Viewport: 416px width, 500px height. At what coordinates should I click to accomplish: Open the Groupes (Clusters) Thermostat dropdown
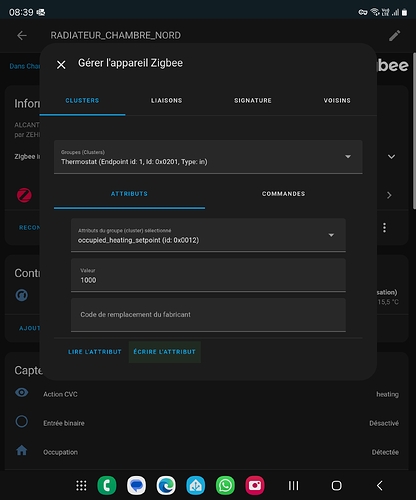(x=208, y=157)
